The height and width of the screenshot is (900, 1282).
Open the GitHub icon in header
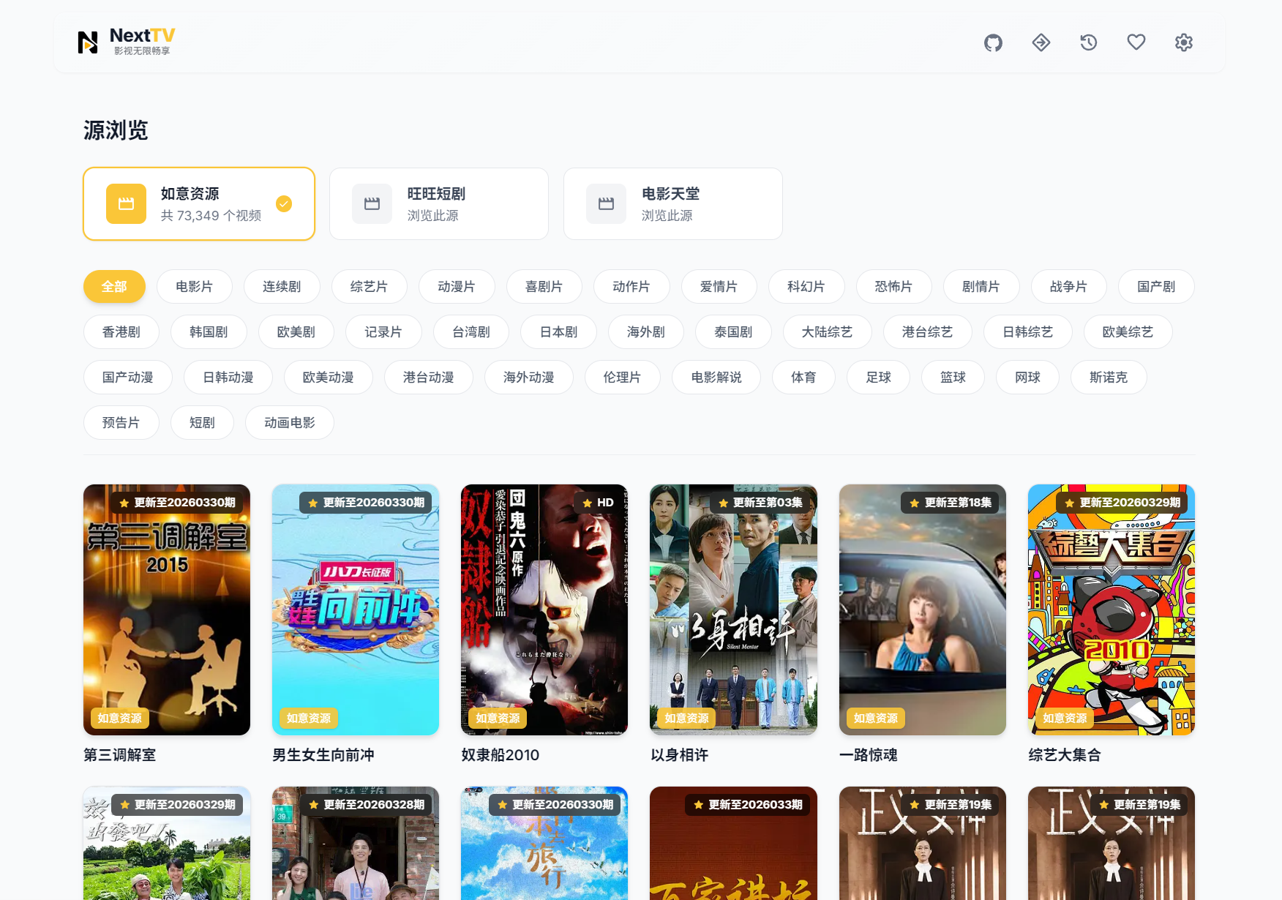[993, 42]
